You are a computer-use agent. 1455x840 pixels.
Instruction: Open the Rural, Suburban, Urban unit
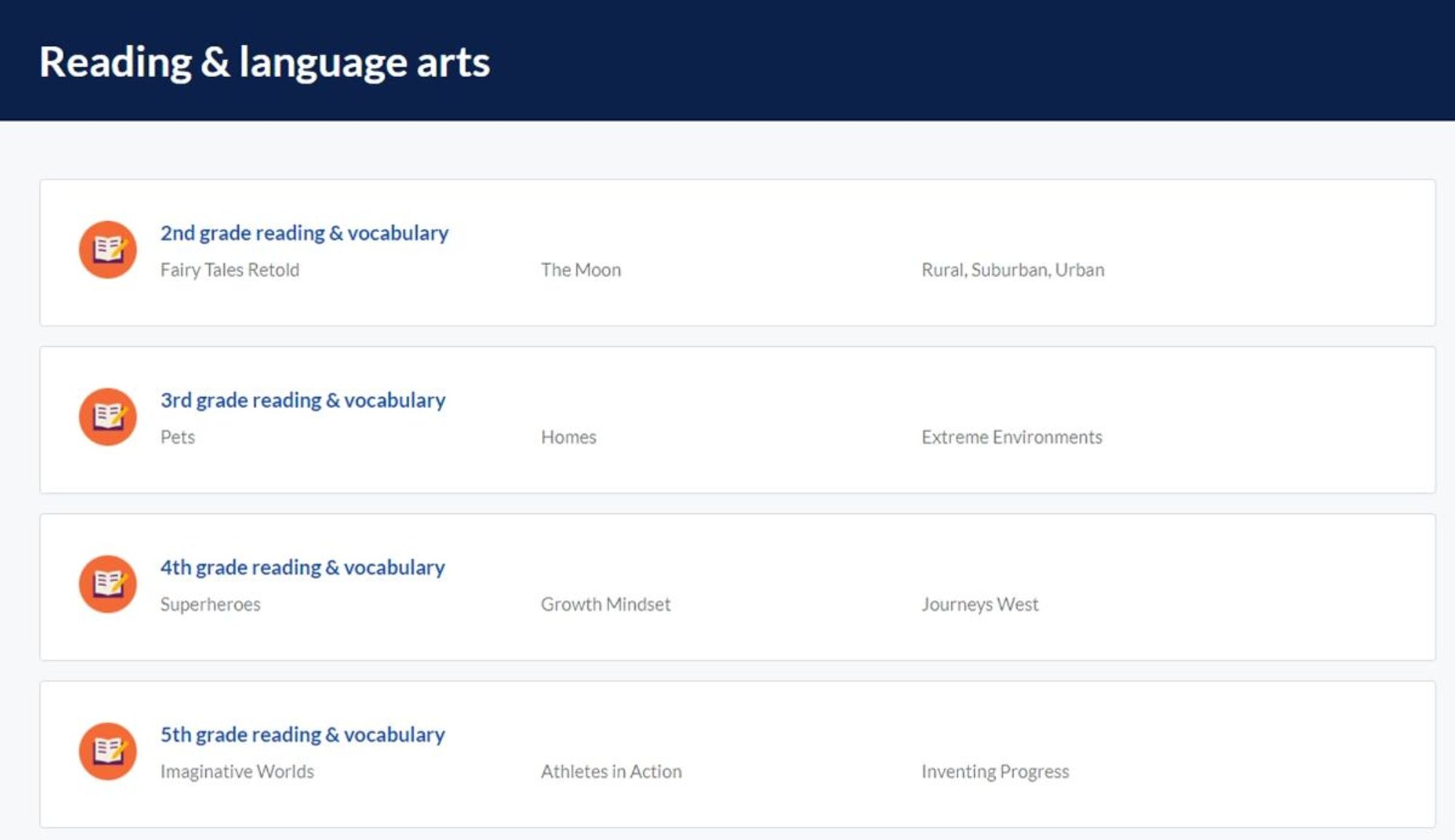point(1013,270)
